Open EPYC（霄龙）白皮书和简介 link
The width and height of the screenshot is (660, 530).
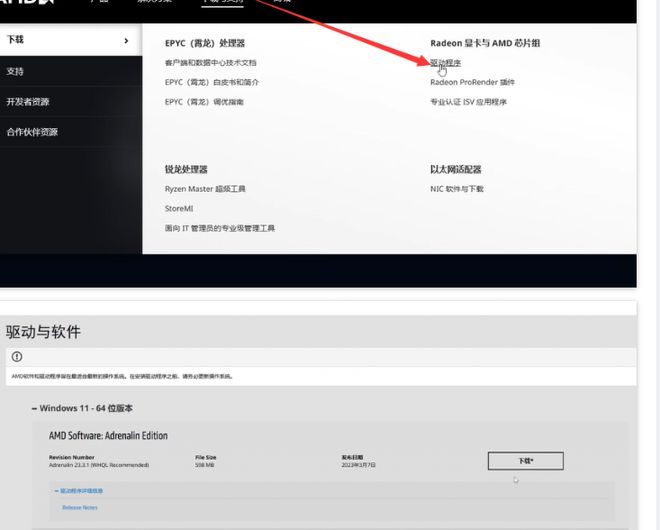coord(212,82)
